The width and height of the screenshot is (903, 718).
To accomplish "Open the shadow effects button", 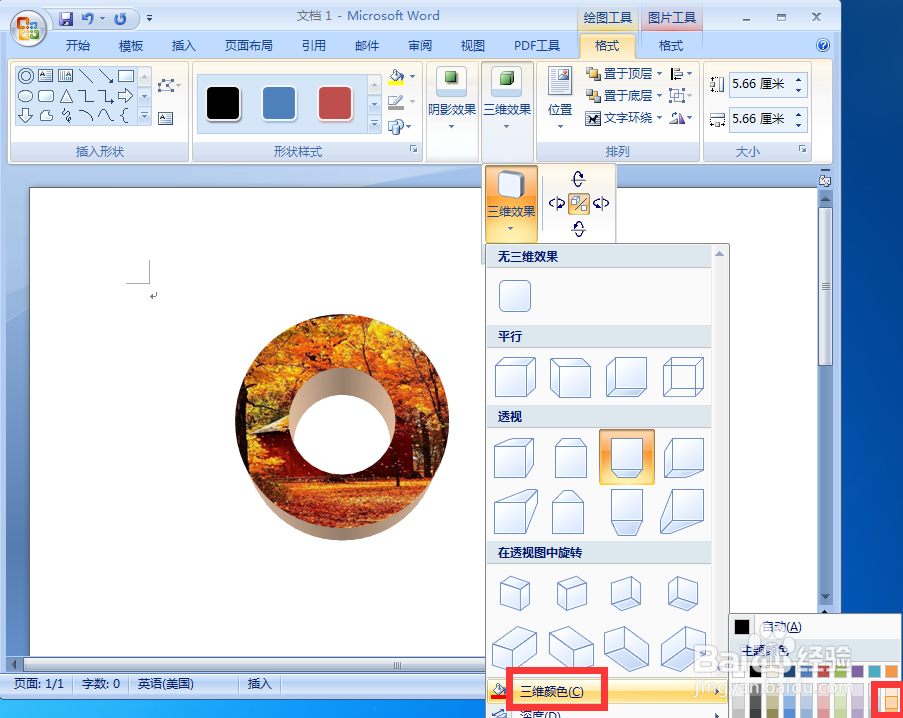I will pos(452,98).
